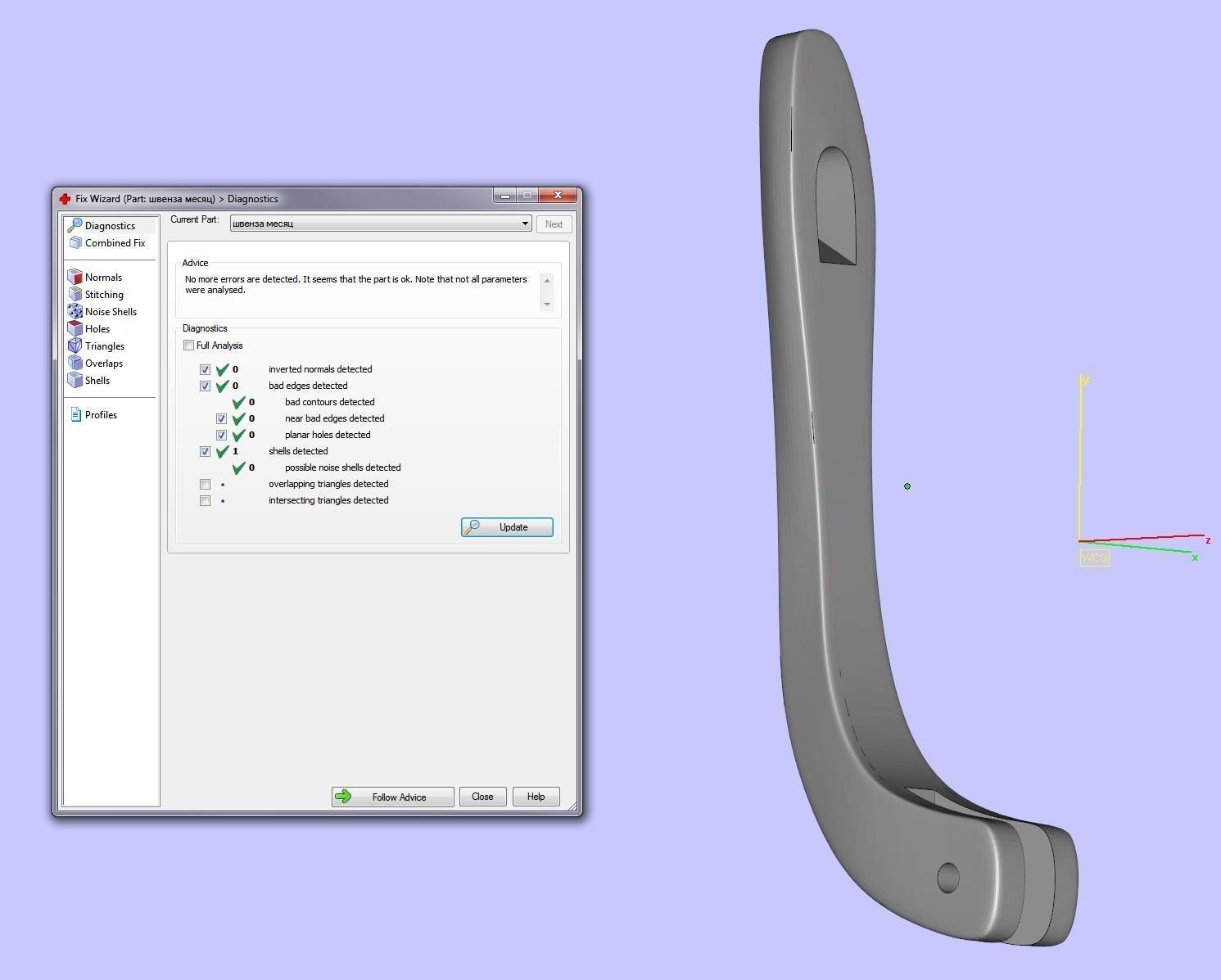Select the Shells fix icon

pos(75,380)
